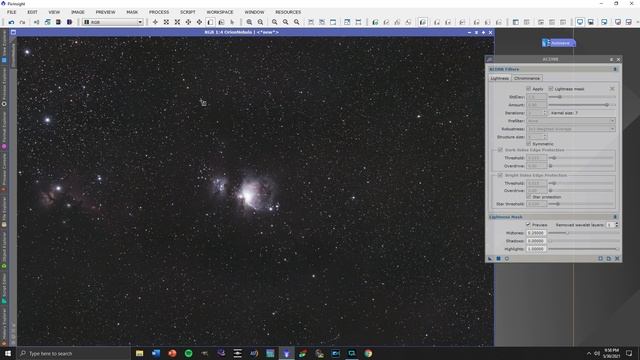This screenshot has height=360, width=640.
Task: Open the Prefilter dropdown
Action: [571, 121]
